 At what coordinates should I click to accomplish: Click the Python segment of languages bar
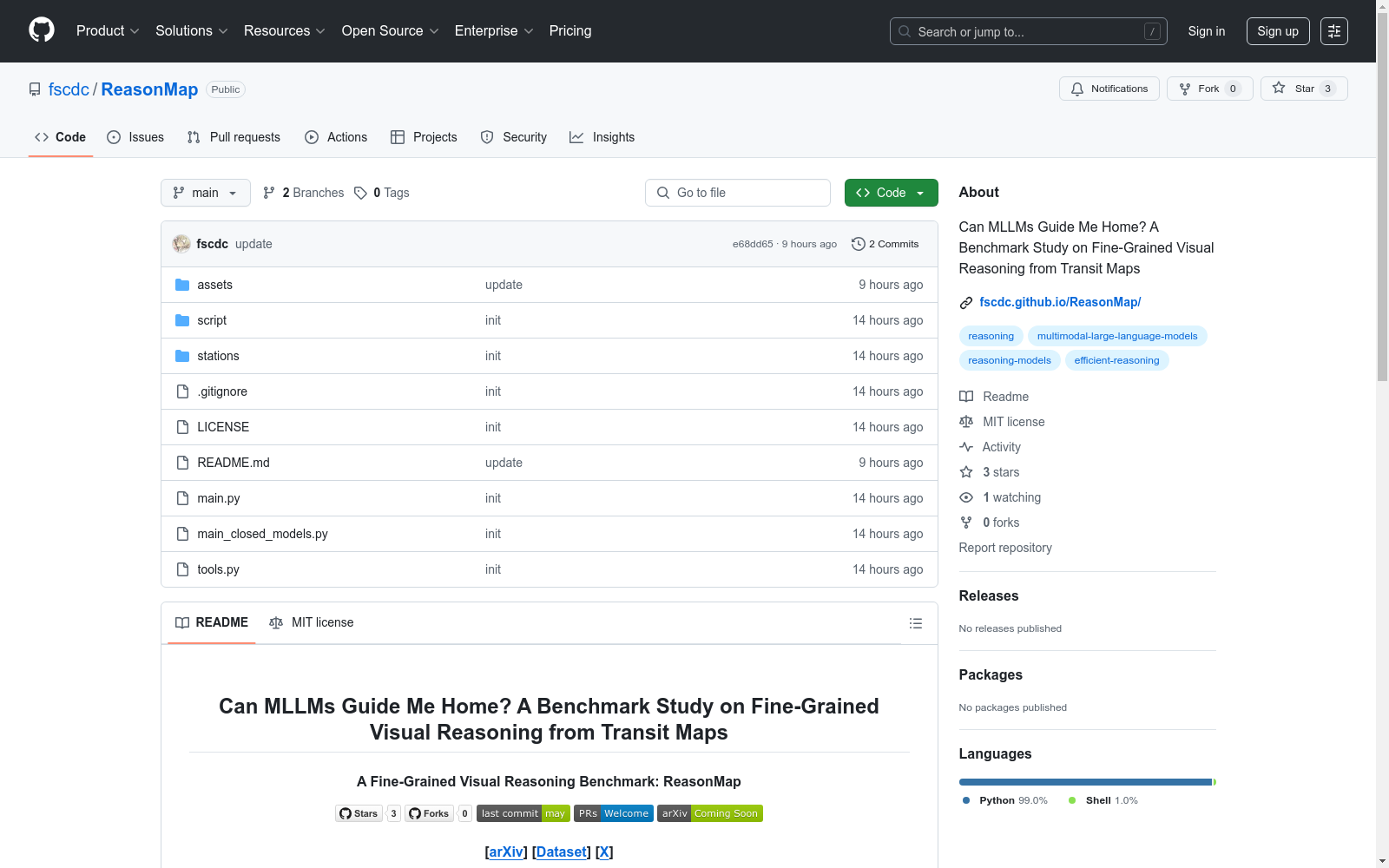[1085, 782]
